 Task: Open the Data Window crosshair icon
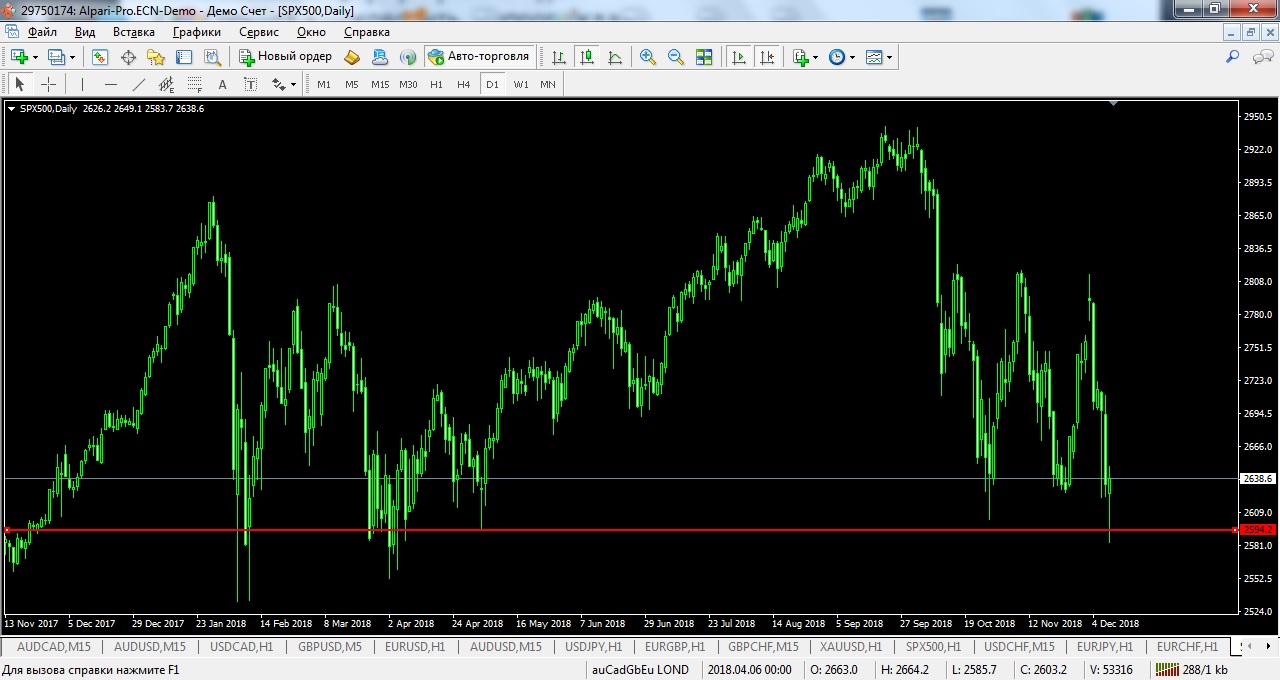pyautogui.click(x=128, y=57)
